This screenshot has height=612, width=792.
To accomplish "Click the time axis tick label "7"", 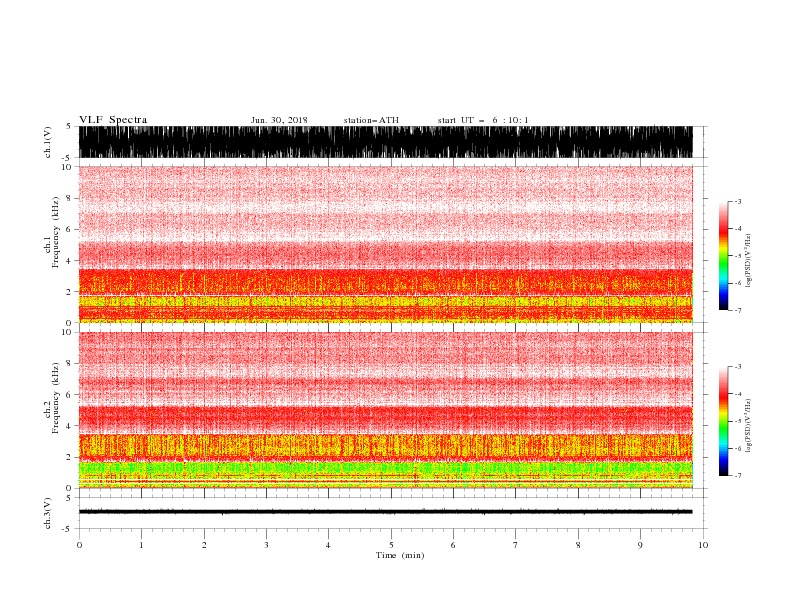I will pyautogui.click(x=516, y=545).
